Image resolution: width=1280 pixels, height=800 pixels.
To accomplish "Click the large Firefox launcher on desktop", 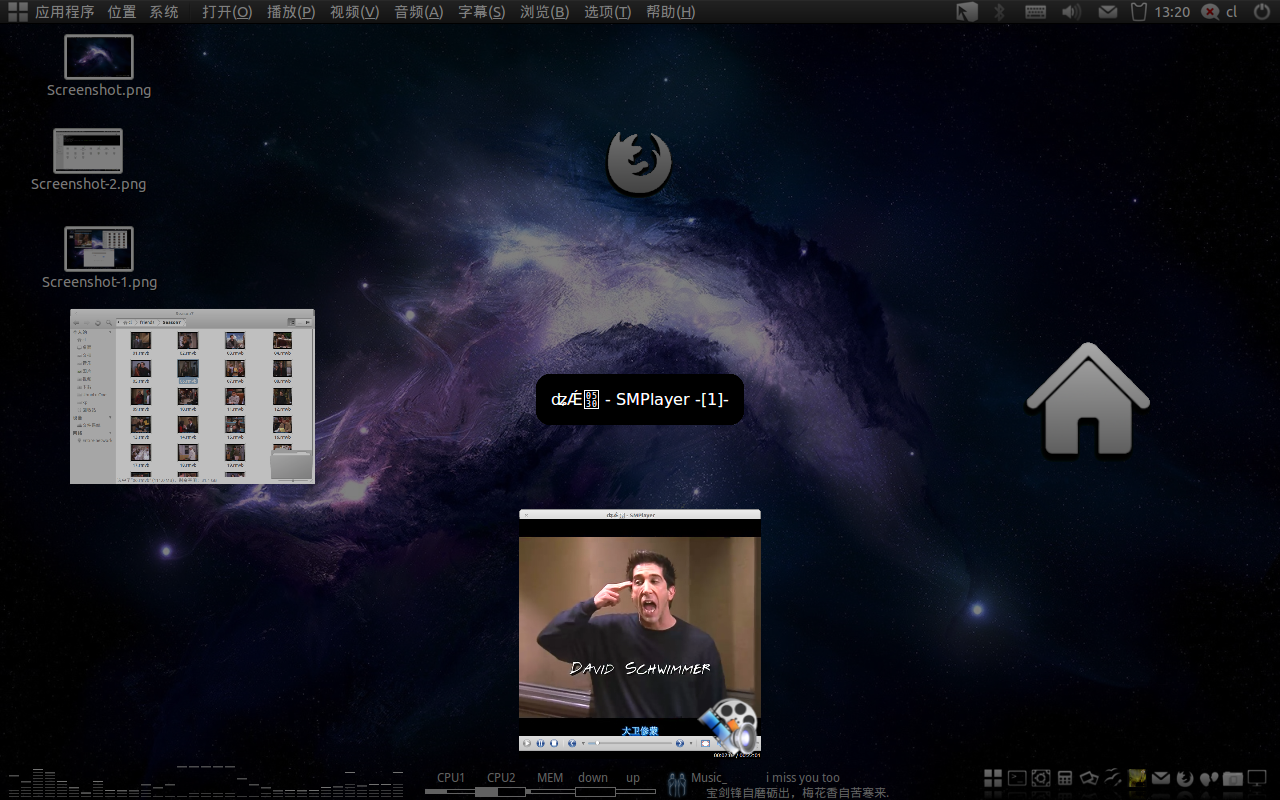I will click(x=639, y=162).
